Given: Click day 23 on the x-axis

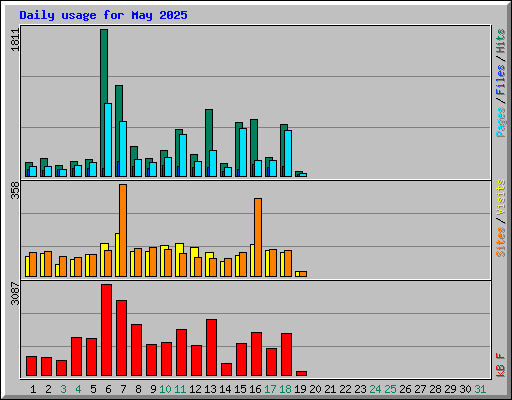Looking at the screenshot, I should pos(360,389).
